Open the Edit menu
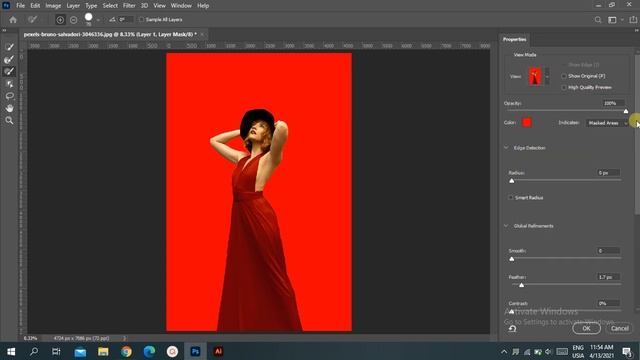This screenshot has width=640, height=360. (35, 6)
